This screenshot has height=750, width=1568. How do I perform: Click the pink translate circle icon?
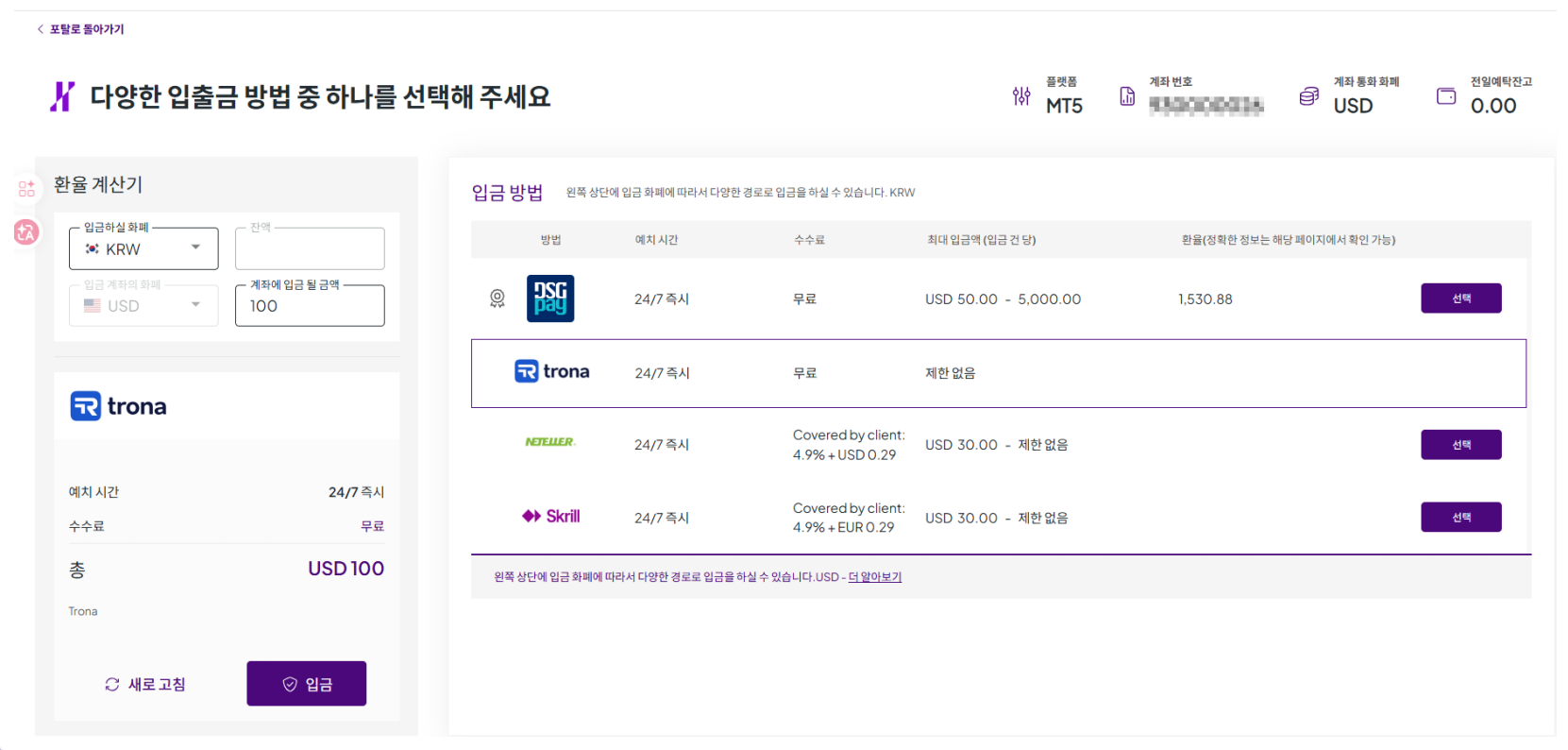click(26, 231)
